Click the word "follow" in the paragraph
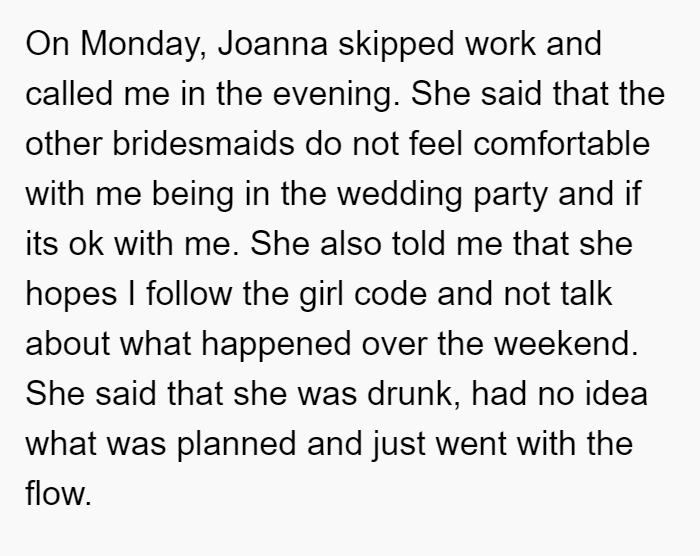700x556 pixels. tap(189, 294)
